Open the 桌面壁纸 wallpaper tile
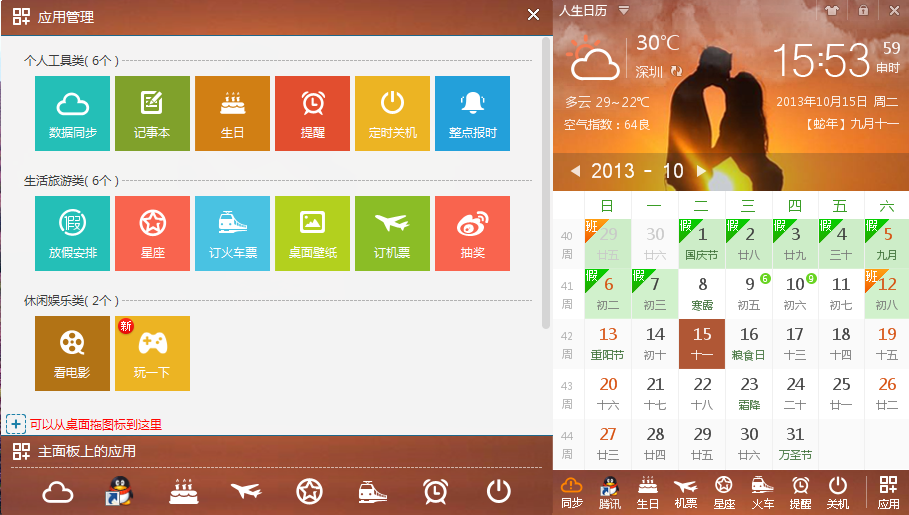 point(312,233)
